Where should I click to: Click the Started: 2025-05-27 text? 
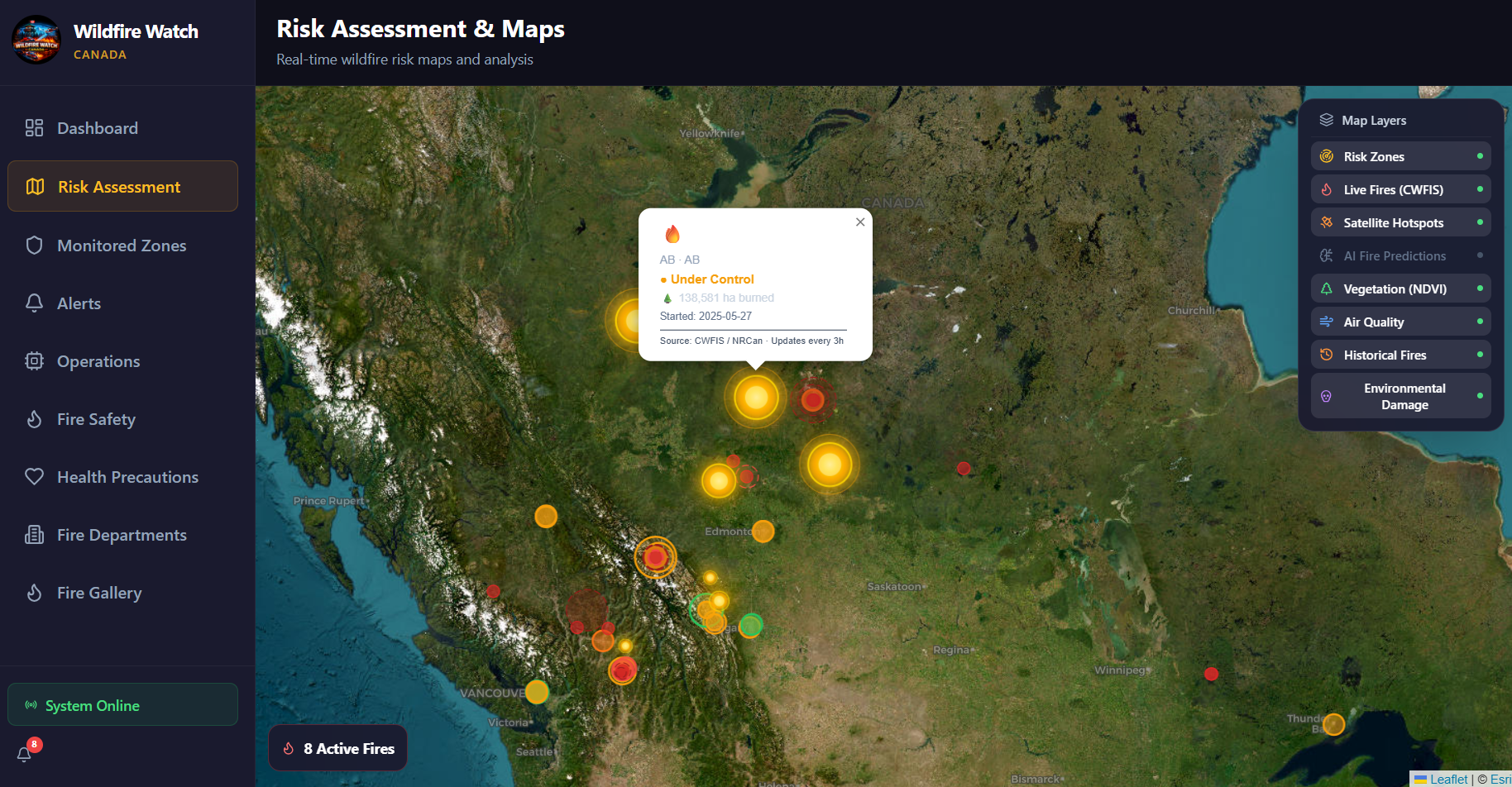pyautogui.click(x=706, y=316)
